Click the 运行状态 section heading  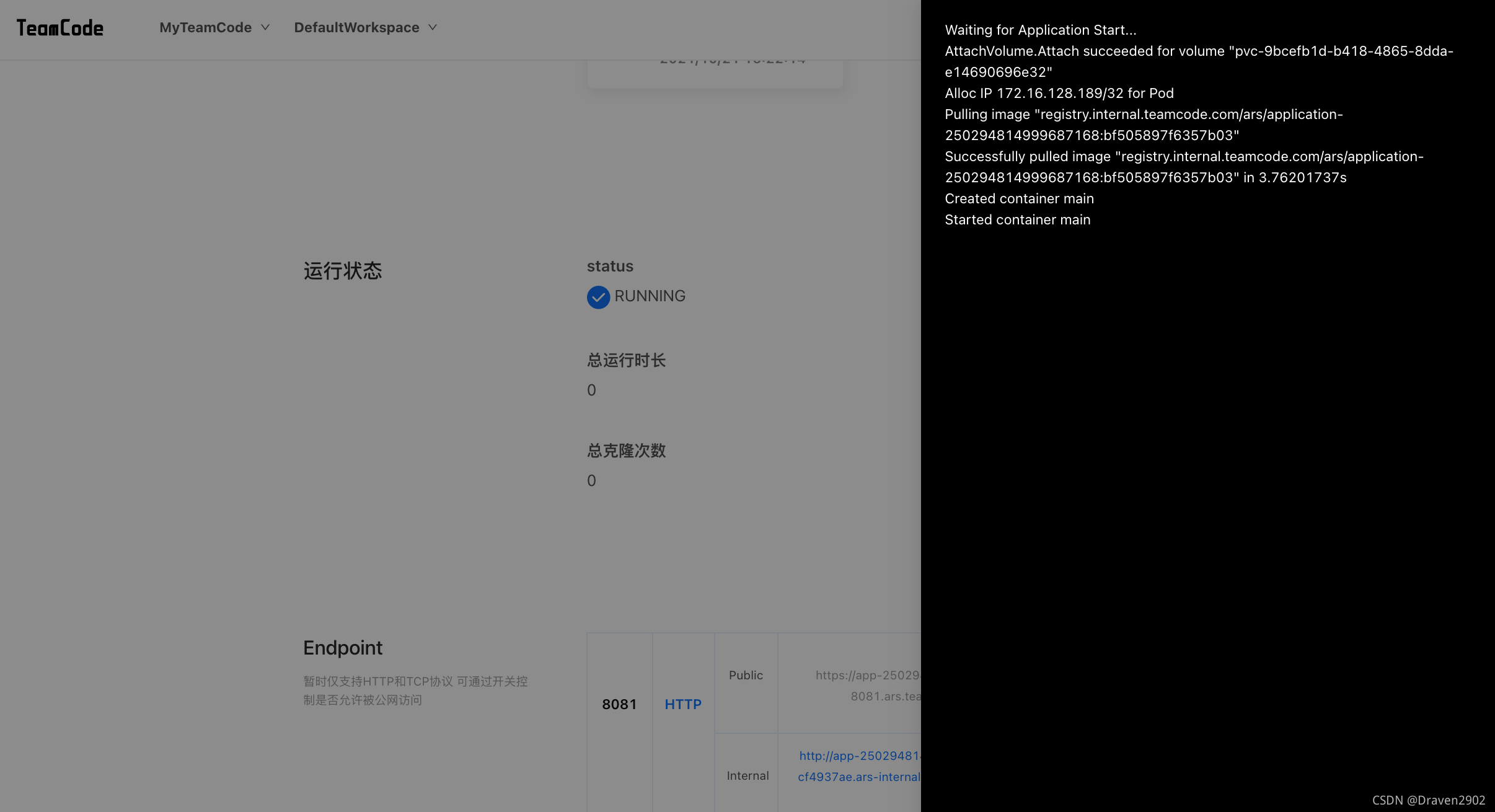(x=343, y=271)
